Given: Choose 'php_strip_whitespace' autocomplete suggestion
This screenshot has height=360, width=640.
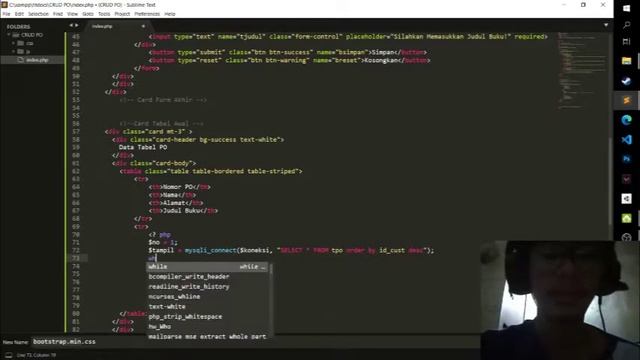Looking at the screenshot, I should (207, 317).
